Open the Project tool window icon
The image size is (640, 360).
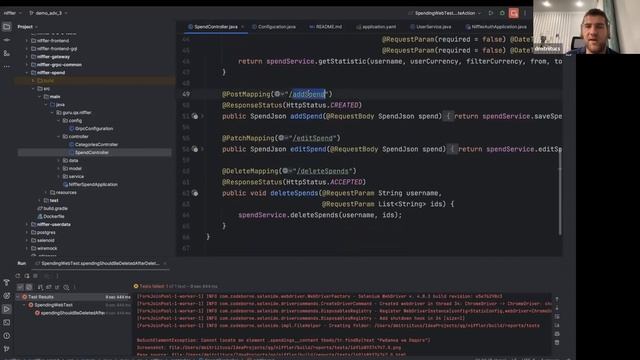pos(7,27)
